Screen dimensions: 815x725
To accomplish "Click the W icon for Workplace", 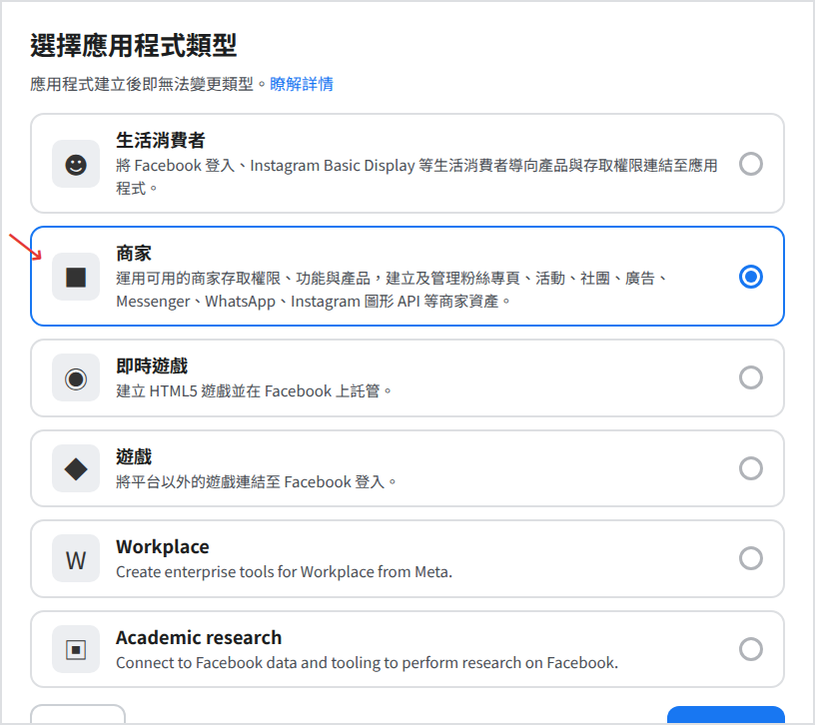I will (x=76, y=559).
